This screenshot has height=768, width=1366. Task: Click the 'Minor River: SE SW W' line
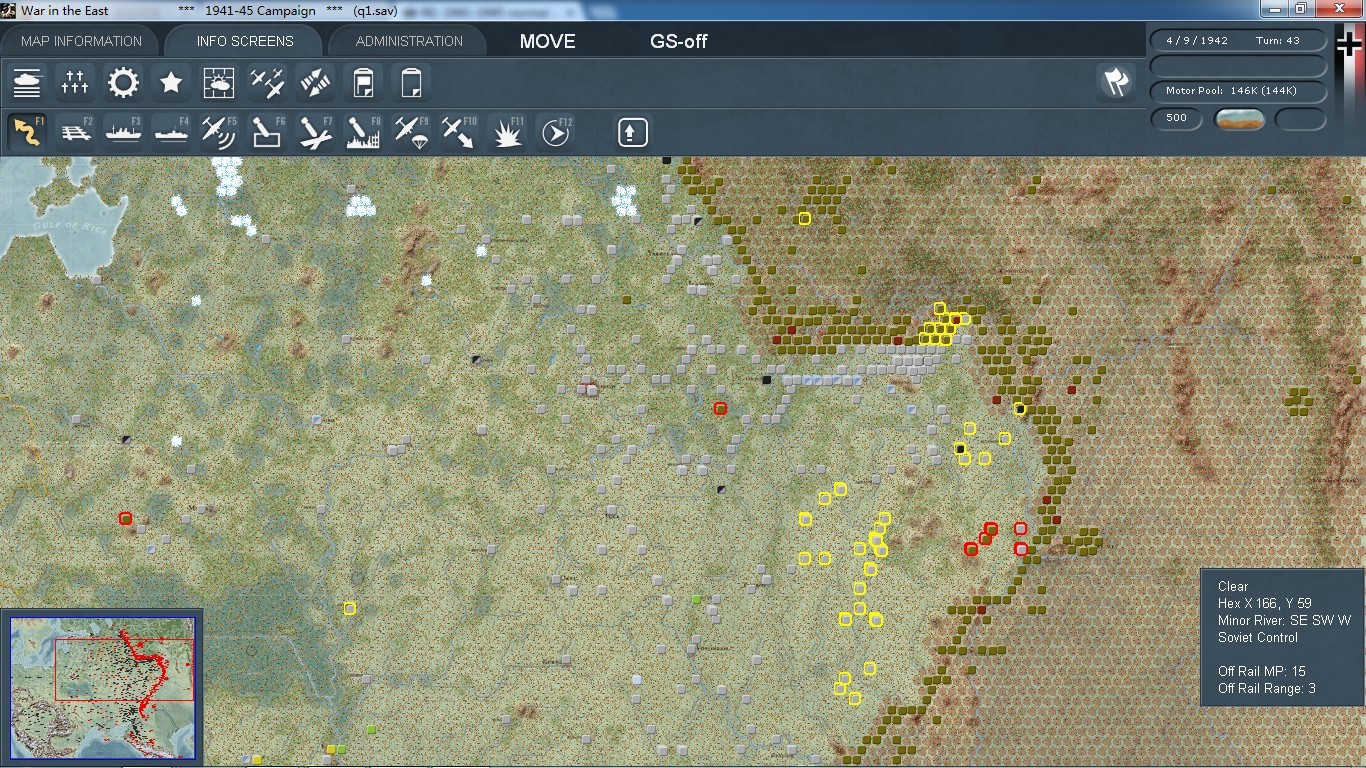point(1284,621)
